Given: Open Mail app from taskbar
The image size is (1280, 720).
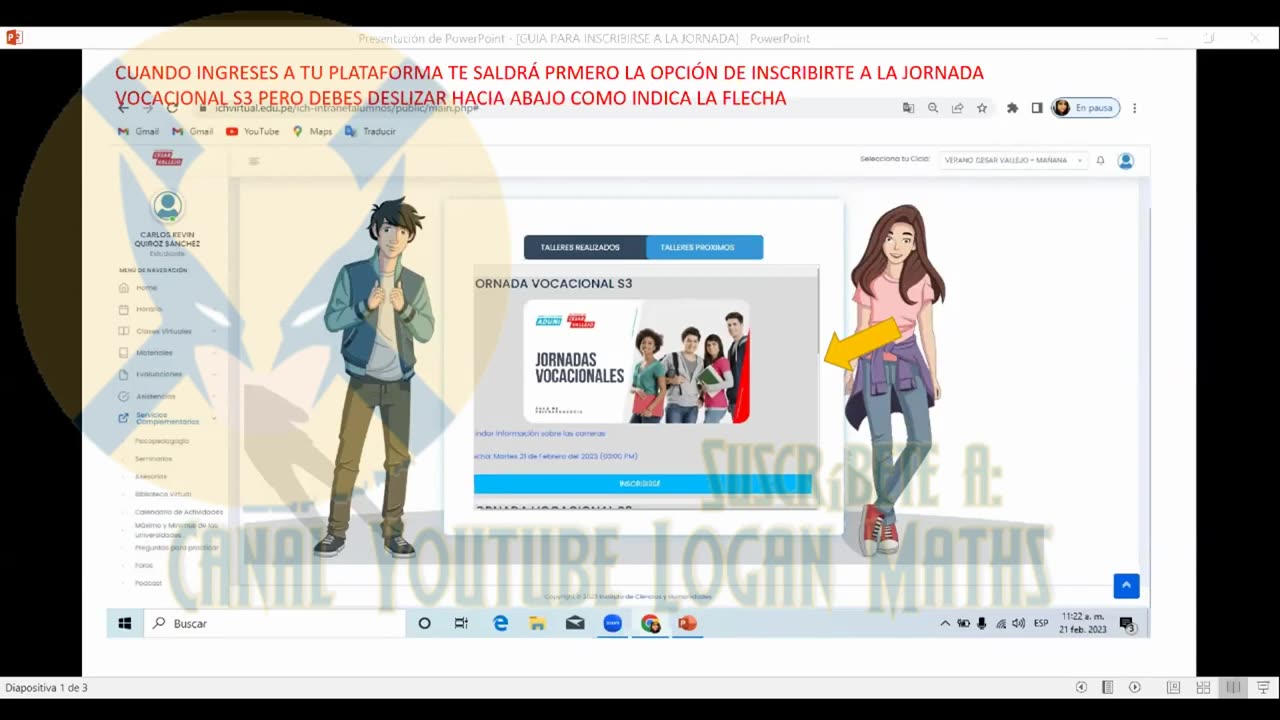Looking at the screenshot, I should pyautogui.click(x=575, y=623).
